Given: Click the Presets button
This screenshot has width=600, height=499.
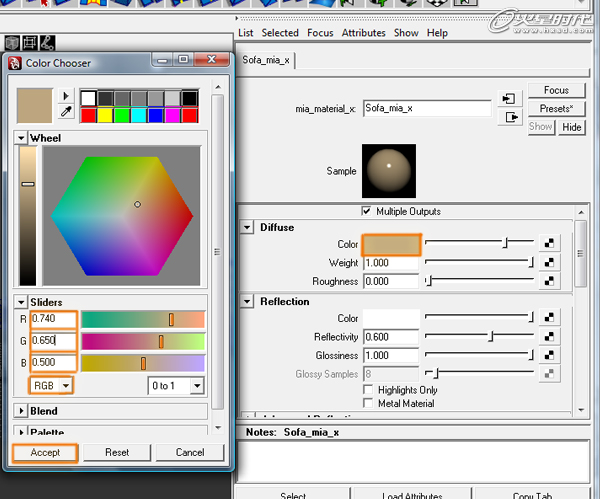Looking at the screenshot, I should [x=556, y=108].
